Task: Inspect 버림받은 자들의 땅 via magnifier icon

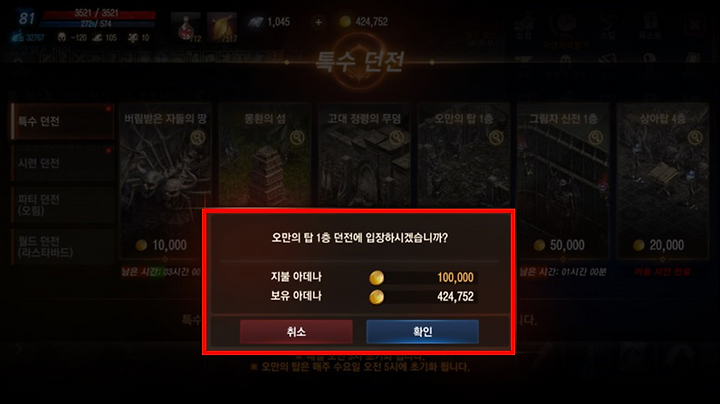Action: coord(198,137)
